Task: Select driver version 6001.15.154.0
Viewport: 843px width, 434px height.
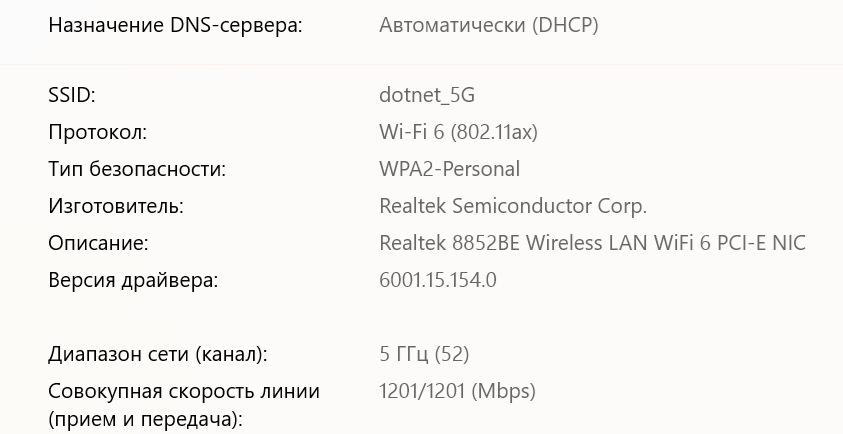Action: click(x=438, y=280)
